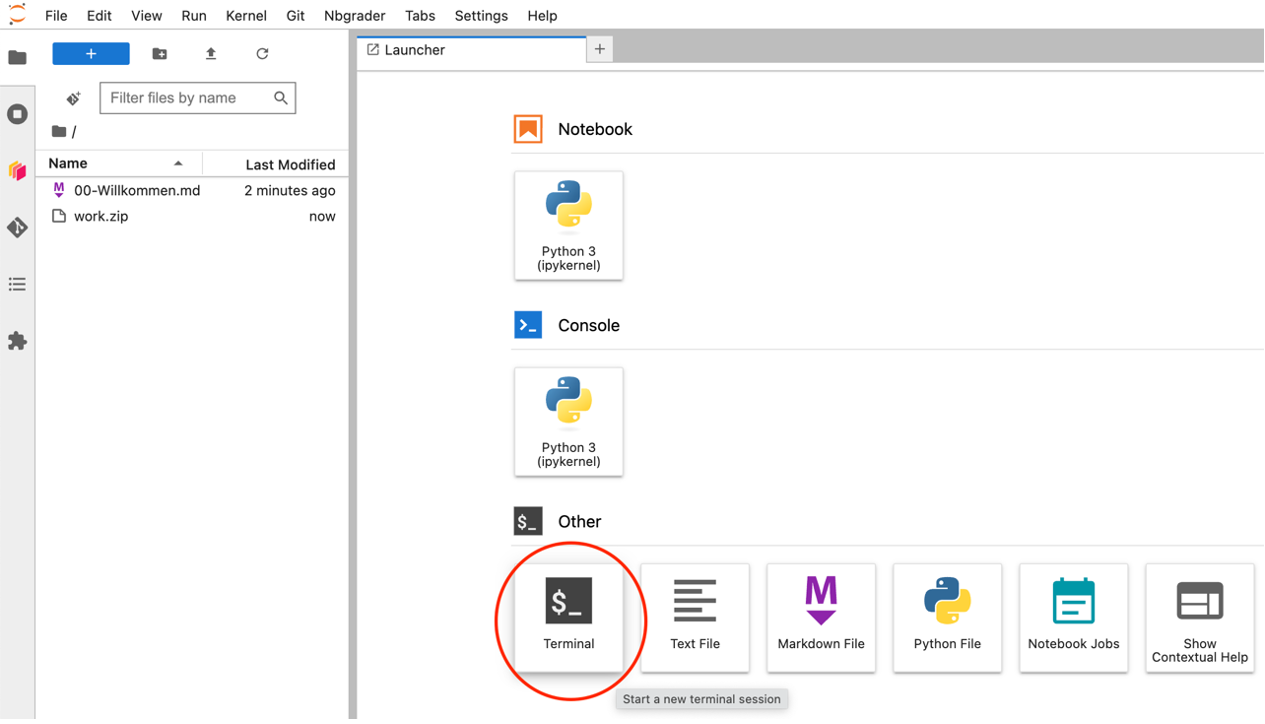Open the Git sidebar panel
1265x724 pixels.
(x=17, y=228)
